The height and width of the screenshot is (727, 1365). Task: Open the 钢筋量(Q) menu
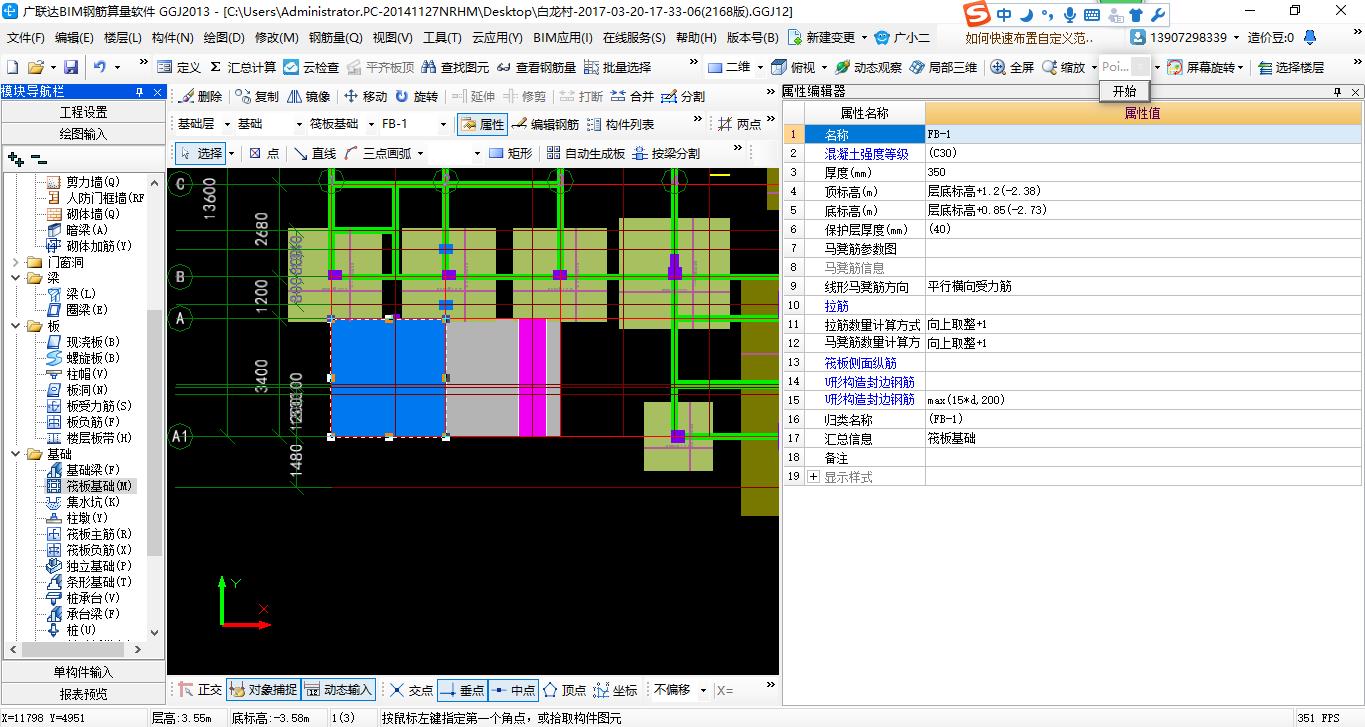click(335, 38)
